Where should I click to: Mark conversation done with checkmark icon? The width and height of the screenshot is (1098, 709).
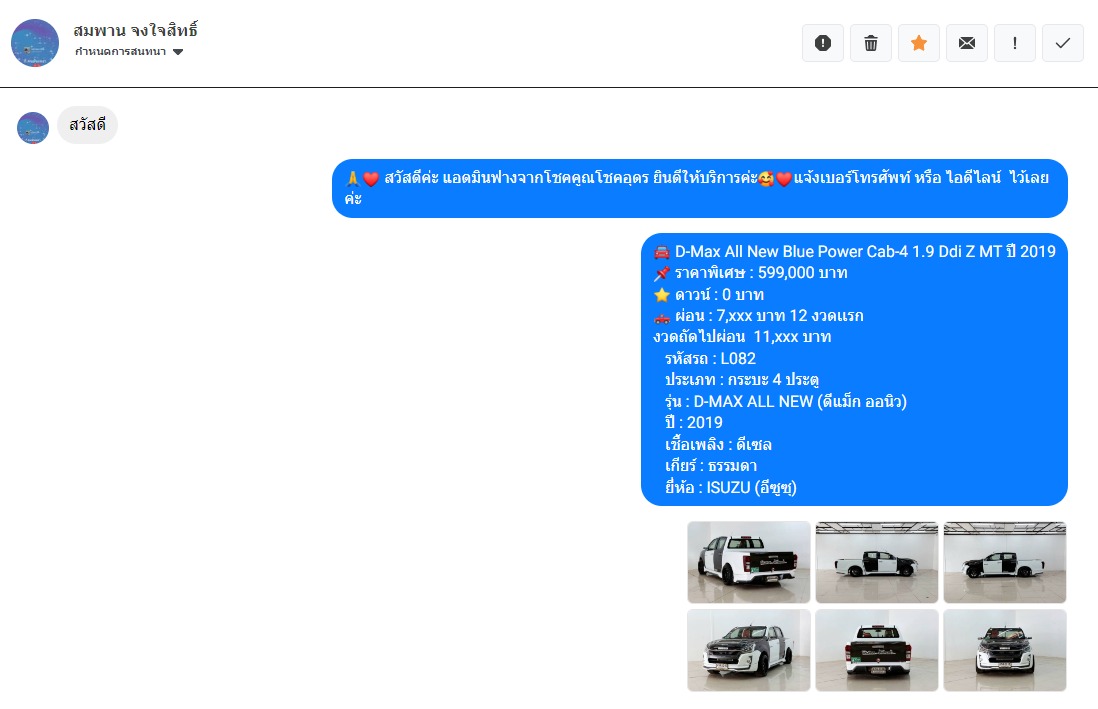1063,43
